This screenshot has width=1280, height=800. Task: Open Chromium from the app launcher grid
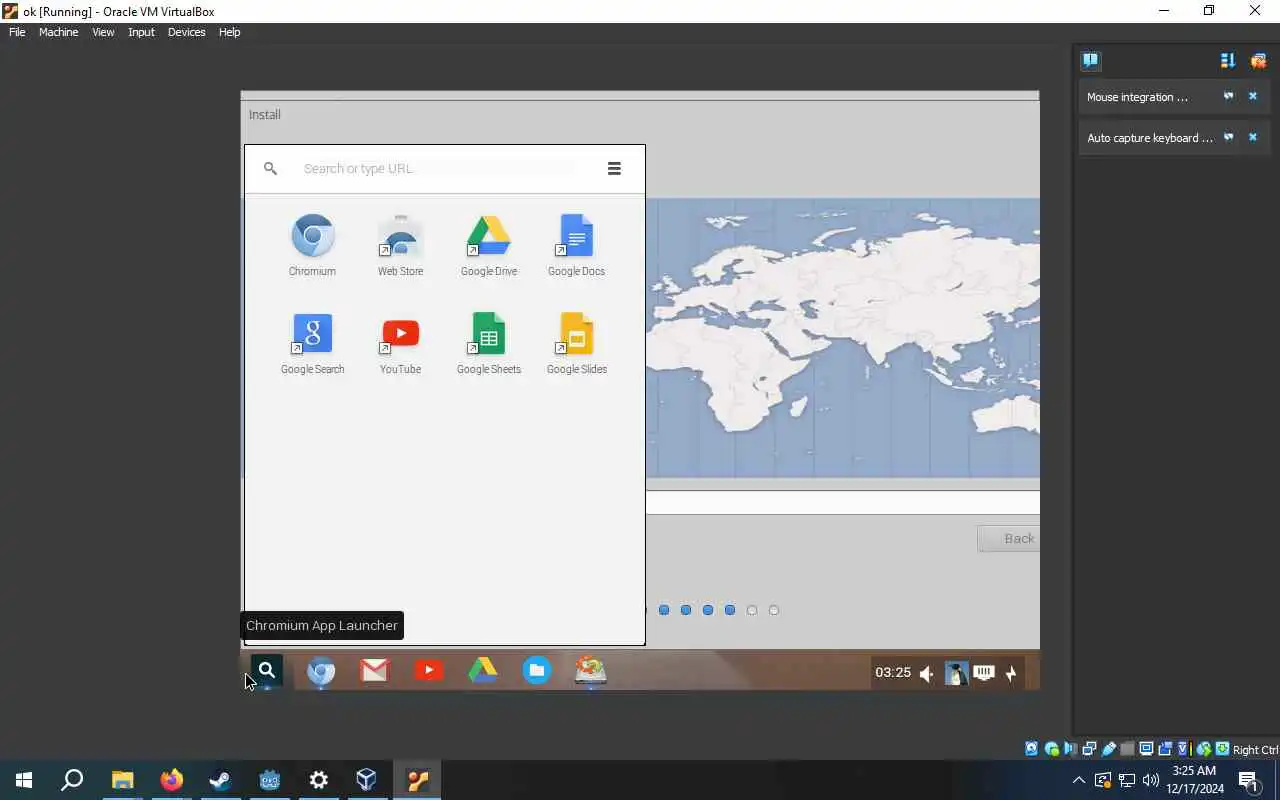pyautogui.click(x=312, y=245)
